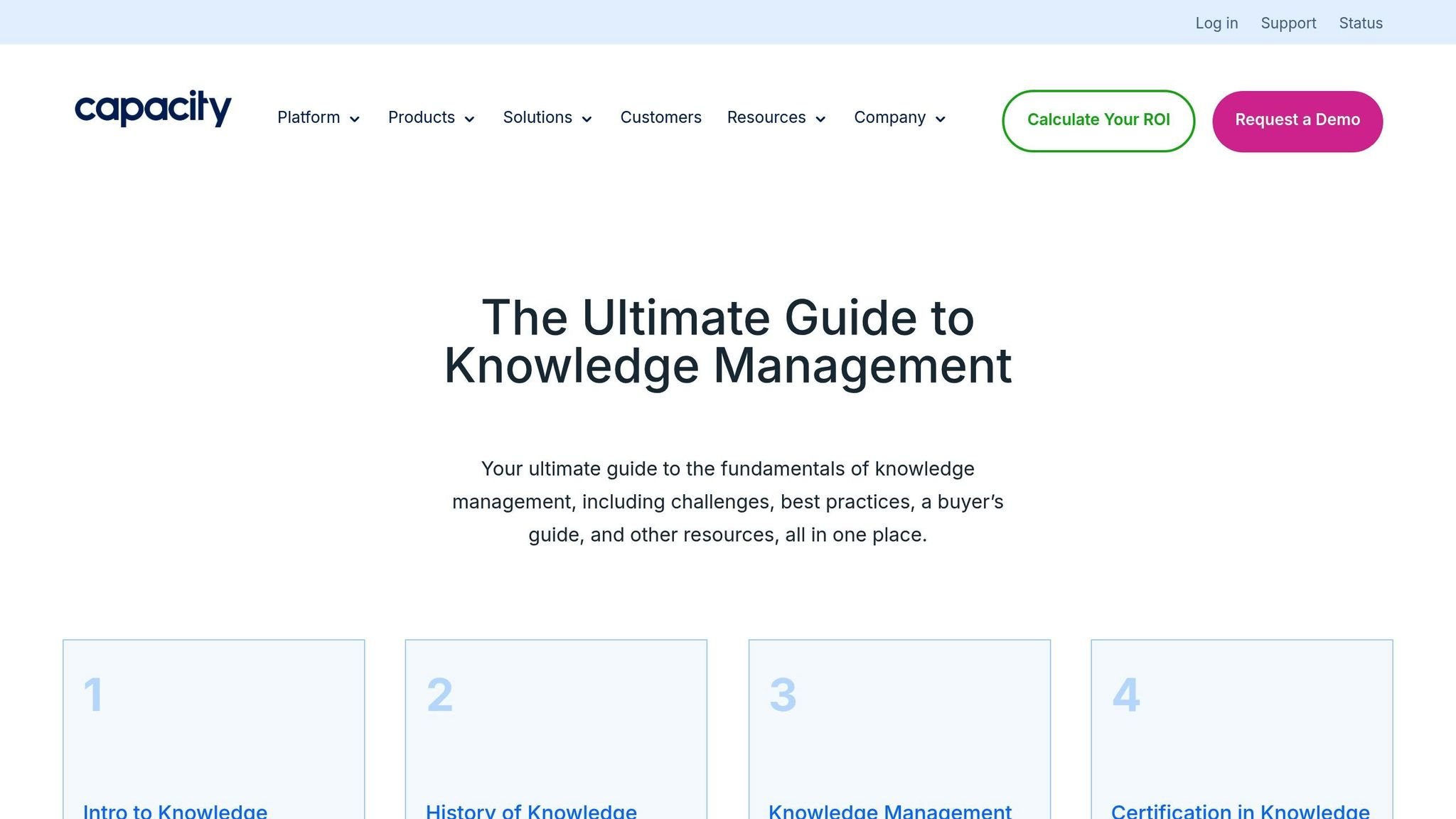Open the Status link
The width and height of the screenshot is (1456, 819).
(x=1361, y=23)
